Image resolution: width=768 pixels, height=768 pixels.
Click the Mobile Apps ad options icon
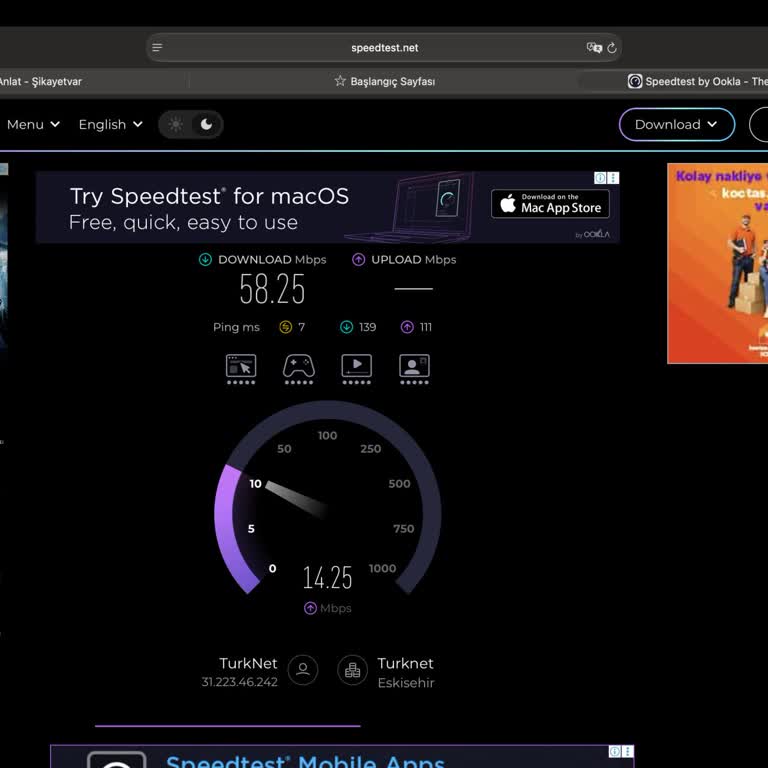click(627, 751)
